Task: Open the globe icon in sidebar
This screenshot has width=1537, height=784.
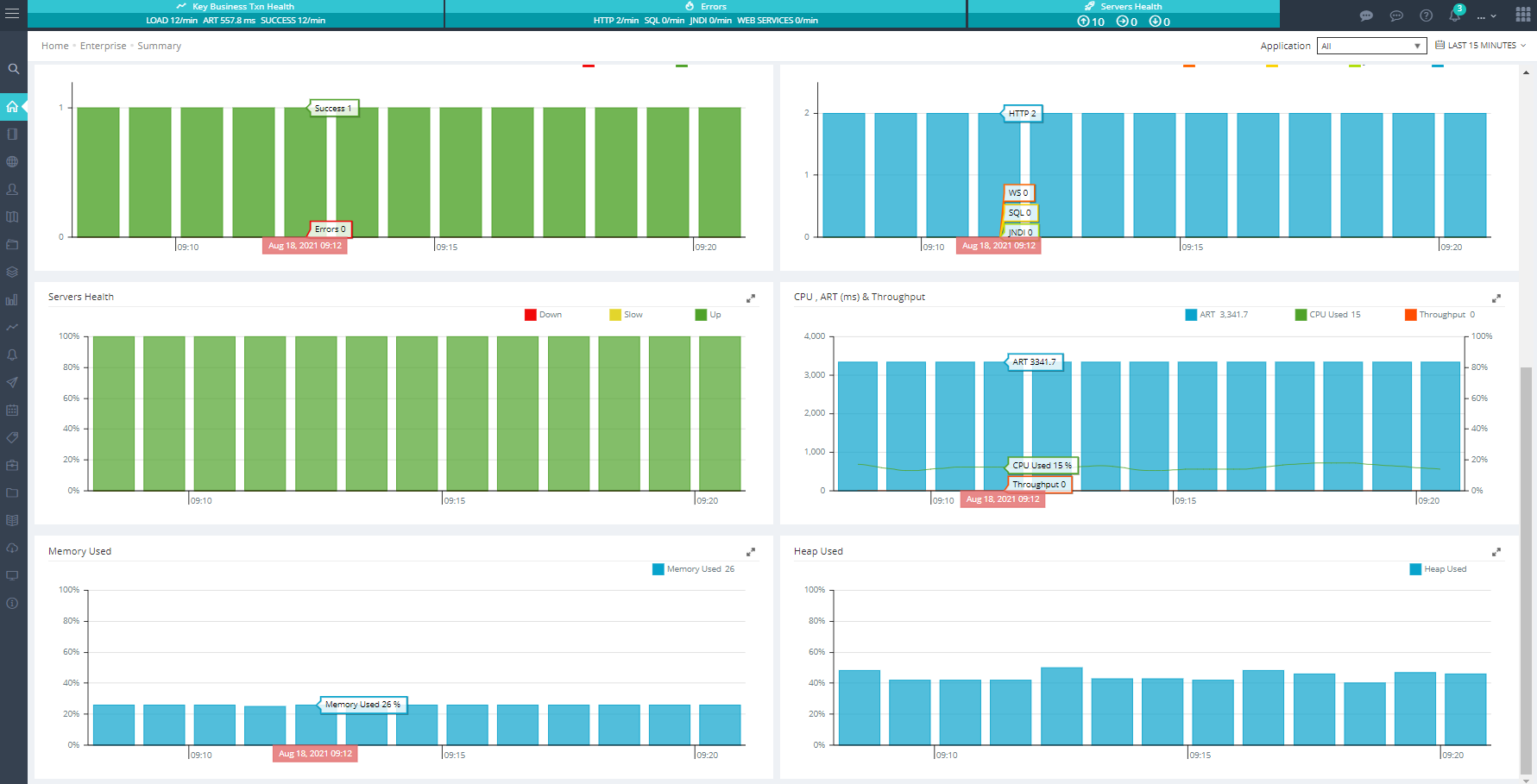Action: pos(13,162)
